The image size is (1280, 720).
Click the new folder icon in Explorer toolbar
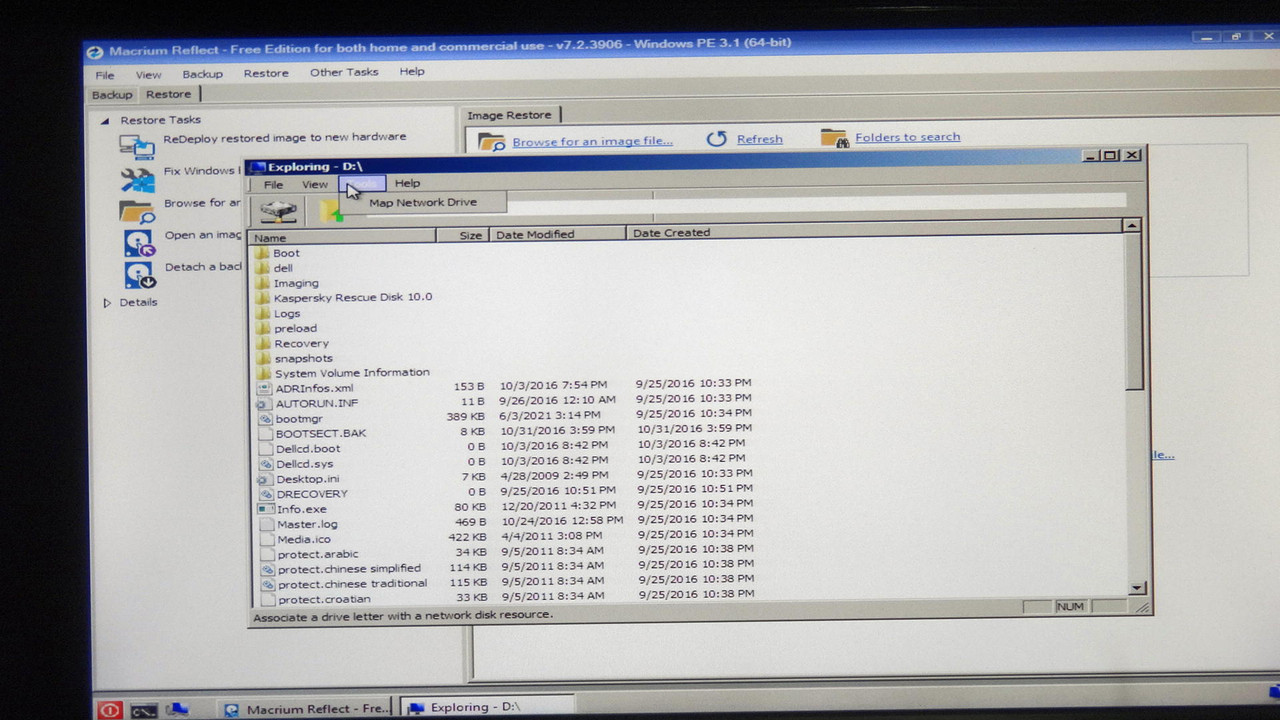[x=331, y=211]
